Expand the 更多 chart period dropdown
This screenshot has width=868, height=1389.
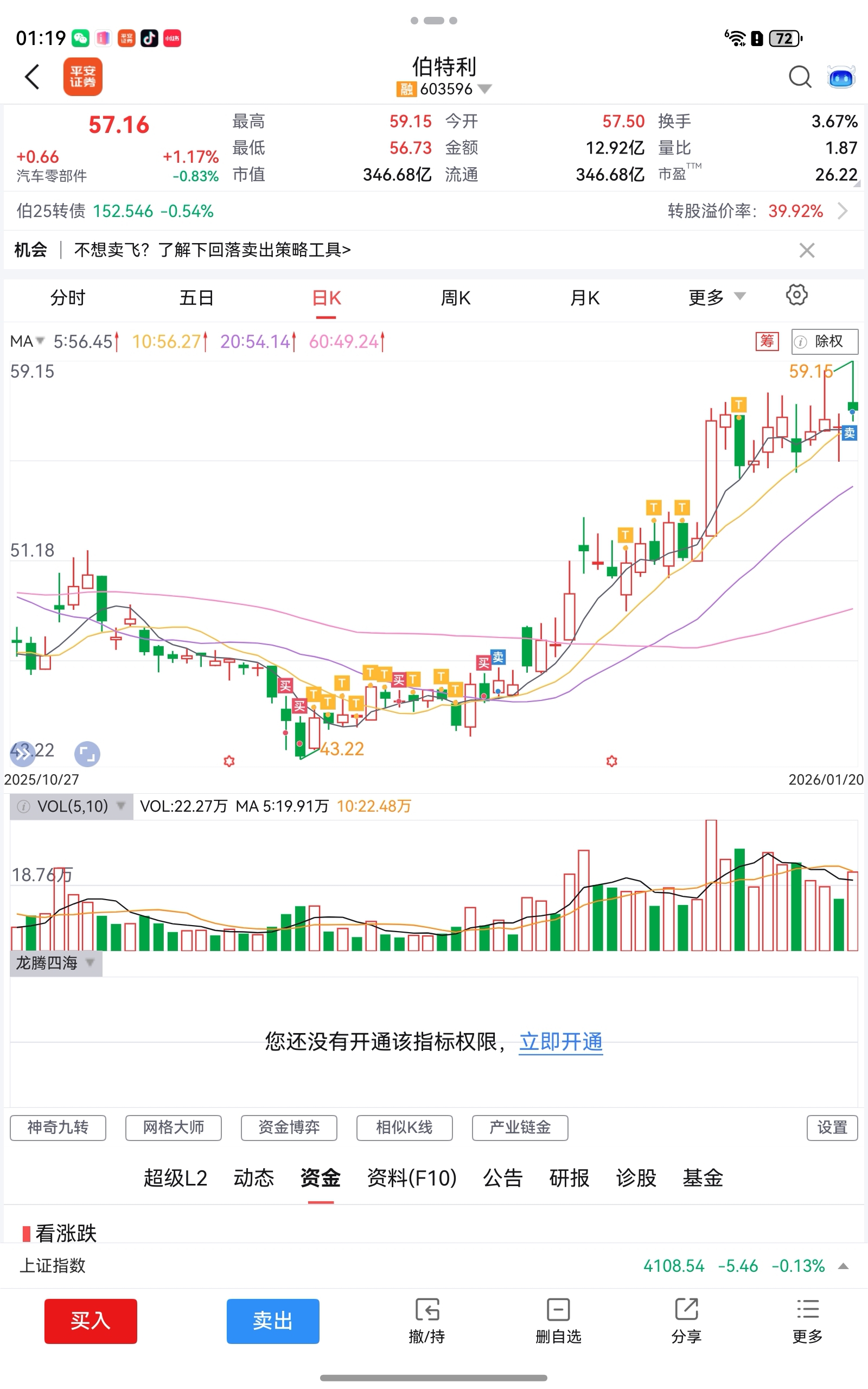point(716,297)
